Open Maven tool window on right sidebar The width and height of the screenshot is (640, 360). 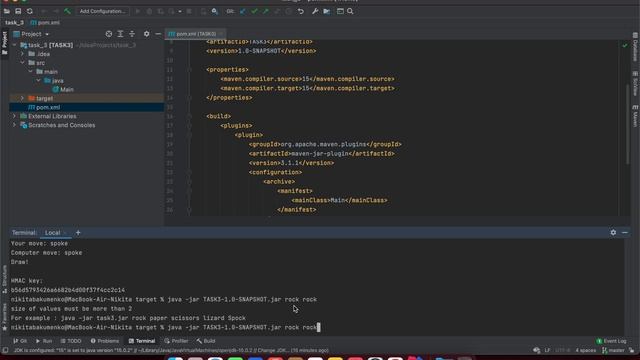[x=635, y=116]
